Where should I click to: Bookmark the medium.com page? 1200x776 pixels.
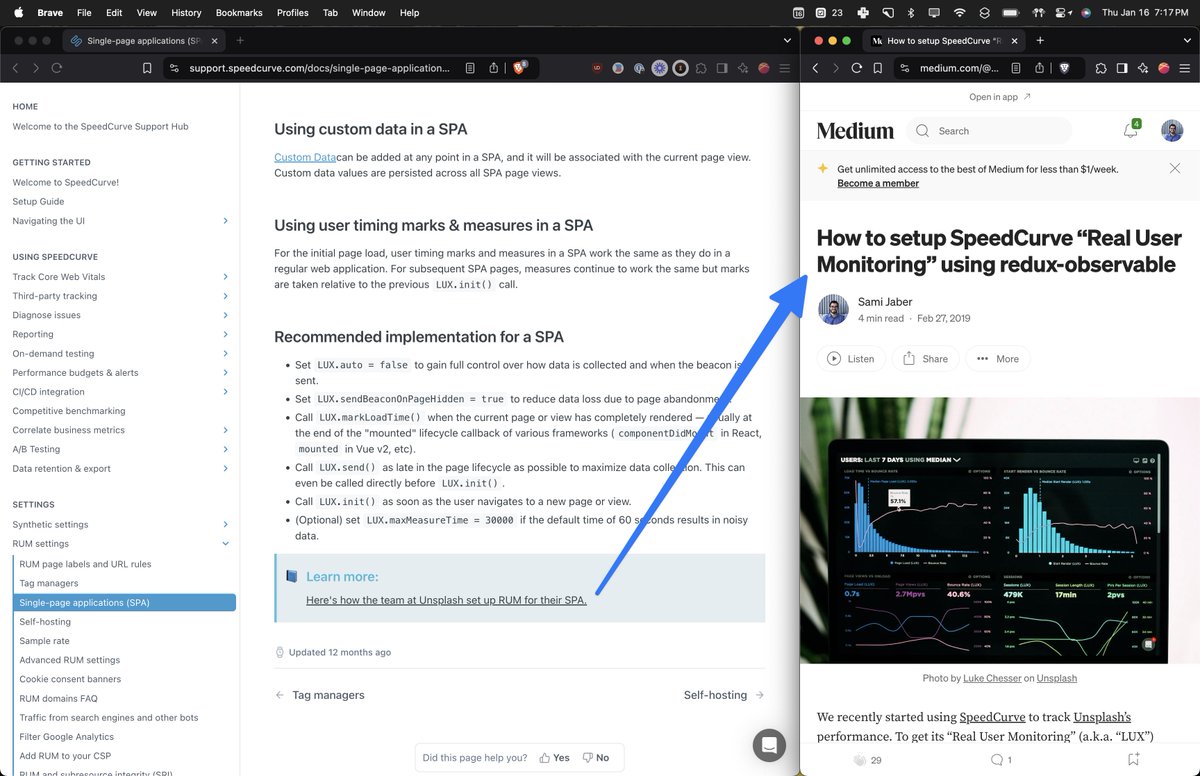click(x=878, y=68)
